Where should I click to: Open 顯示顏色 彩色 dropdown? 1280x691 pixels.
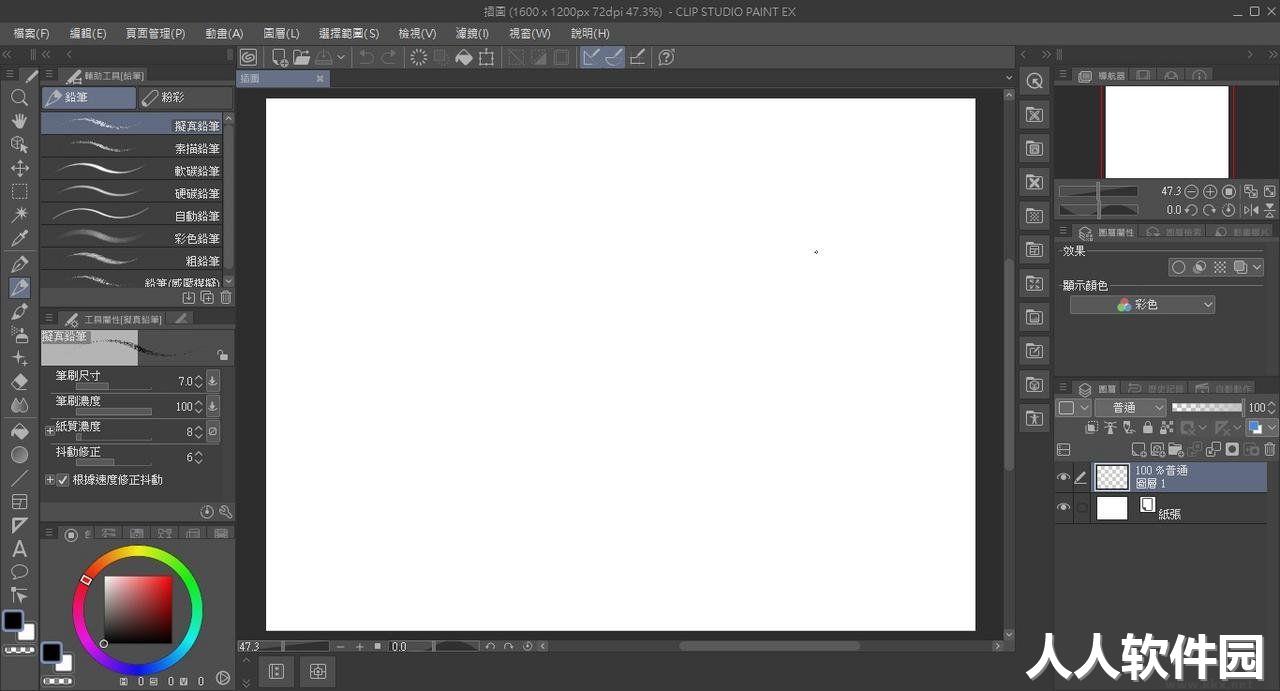pyautogui.click(x=1143, y=304)
